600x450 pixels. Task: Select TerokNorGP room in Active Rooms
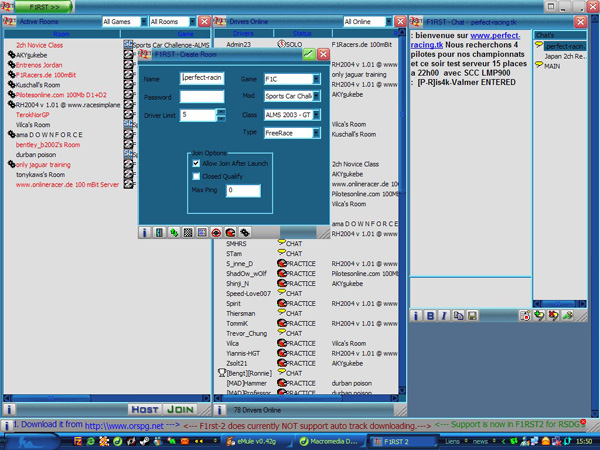pyautogui.click(x=33, y=115)
